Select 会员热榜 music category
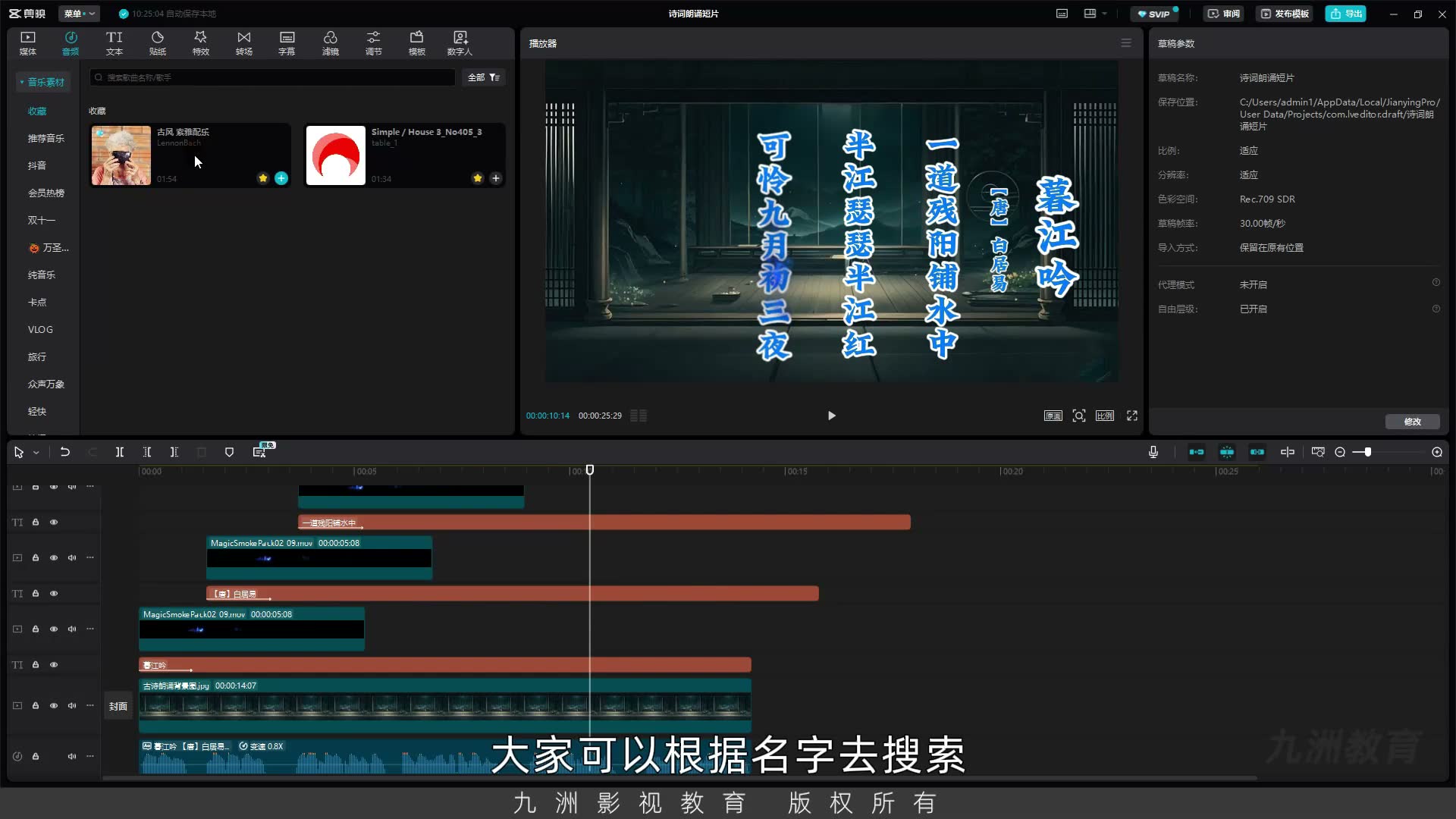 pyautogui.click(x=46, y=193)
